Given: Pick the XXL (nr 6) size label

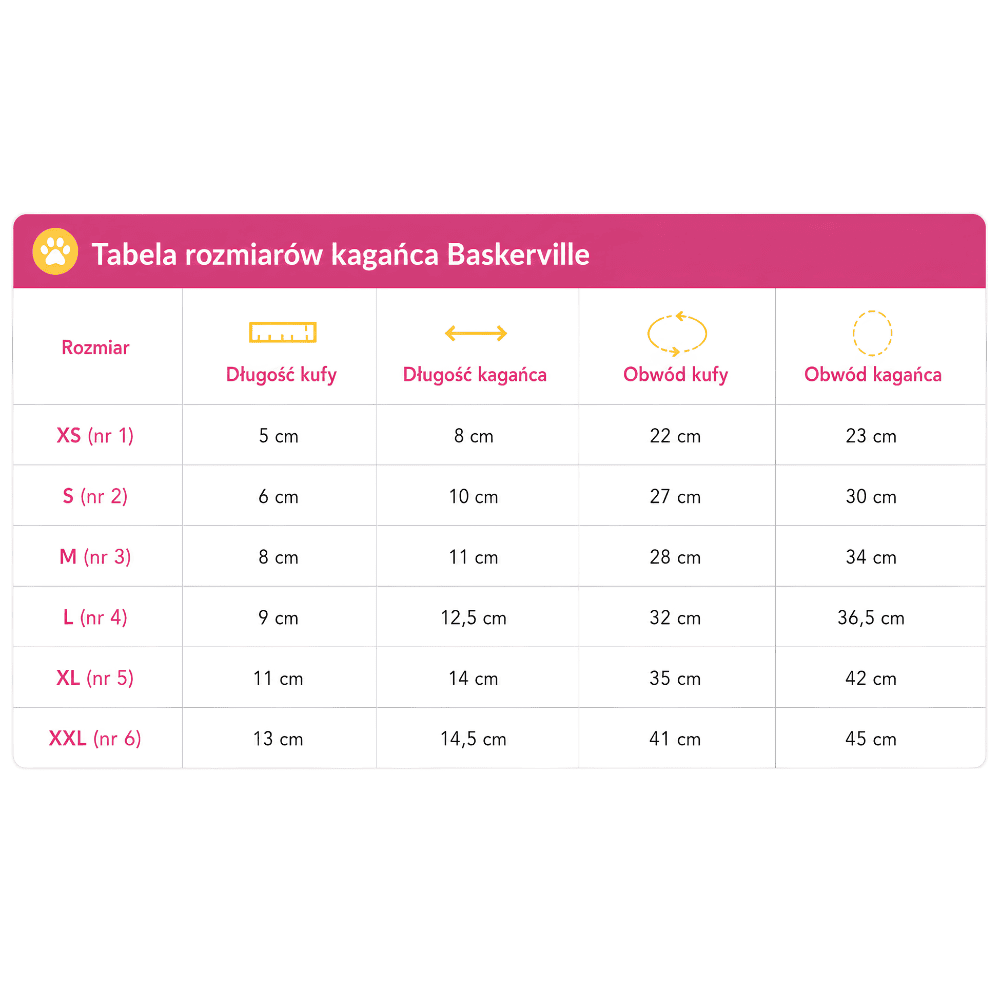Looking at the screenshot, I should [95, 739].
